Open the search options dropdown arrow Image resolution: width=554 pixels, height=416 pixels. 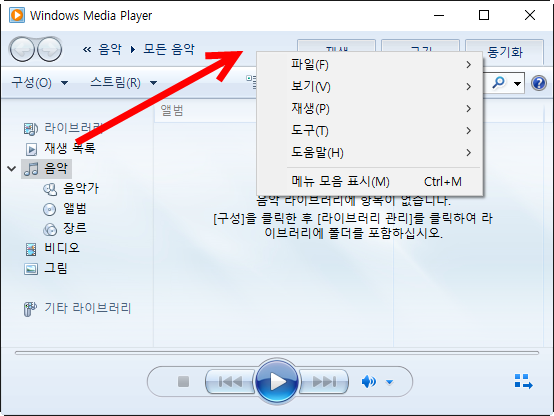(x=517, y=84)
